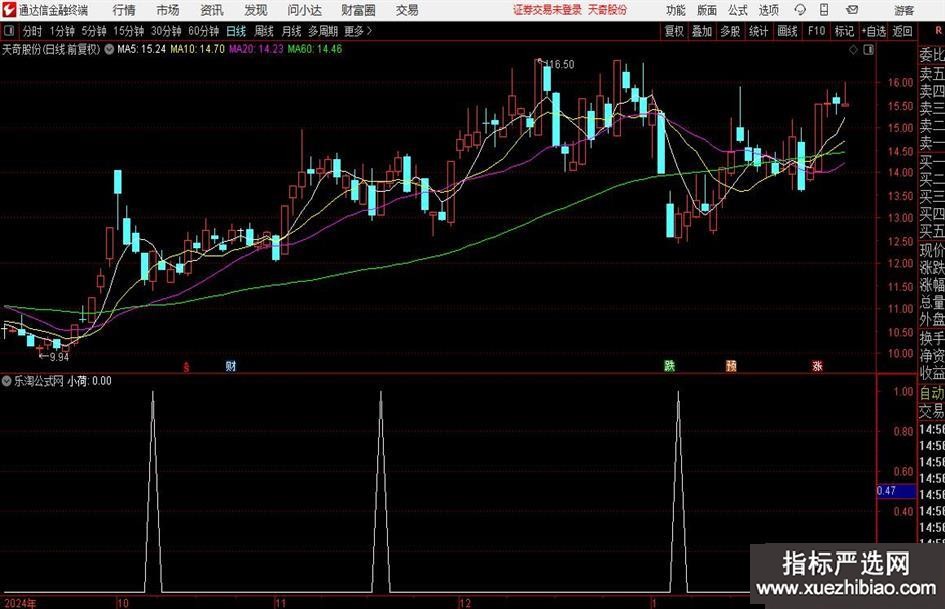This screenshot has width=945, height=609.
Task: Toggle 复权 price adjustment
Action: [675, 31]
